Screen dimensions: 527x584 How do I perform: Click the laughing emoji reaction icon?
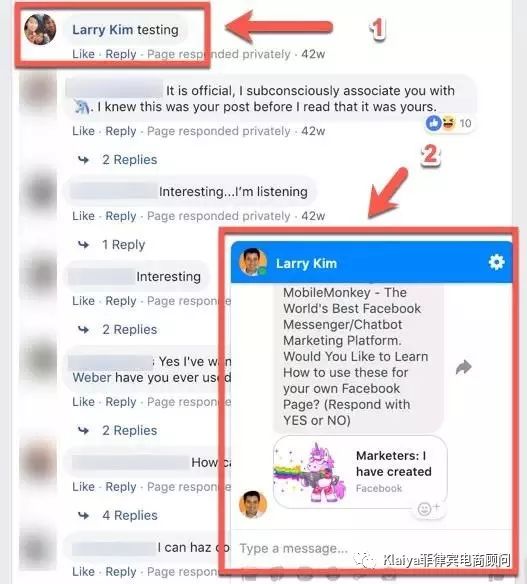[x=448, y=123]
